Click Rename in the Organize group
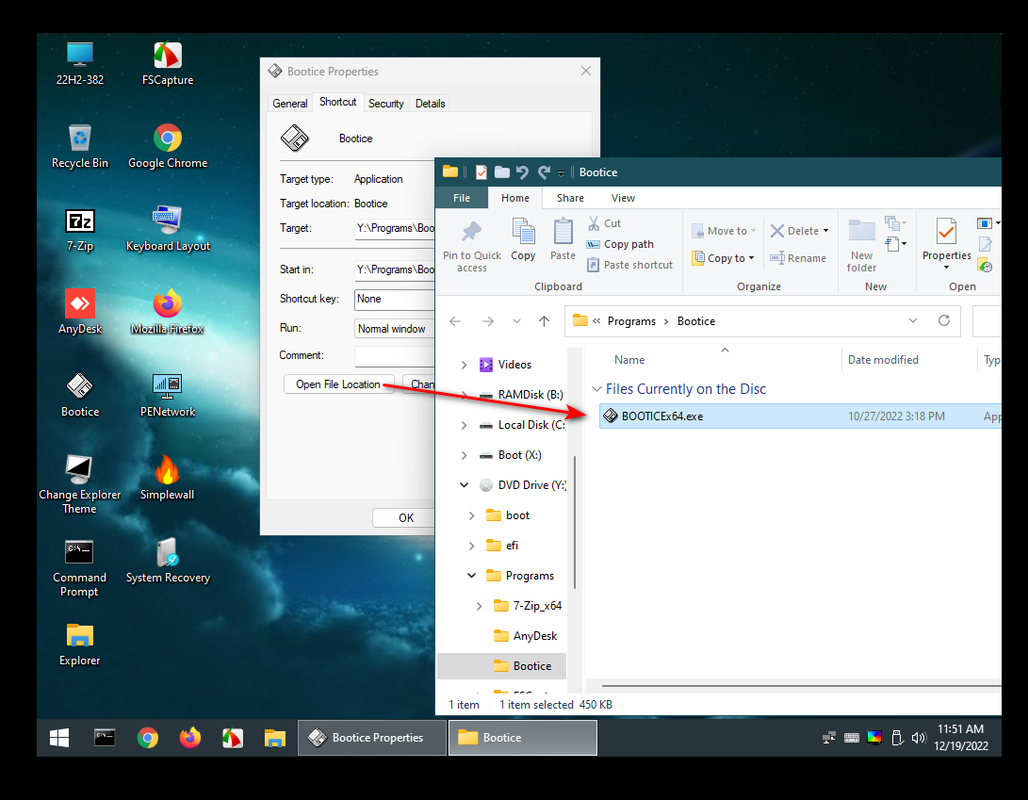1028x800 pixels. (798, 258)
